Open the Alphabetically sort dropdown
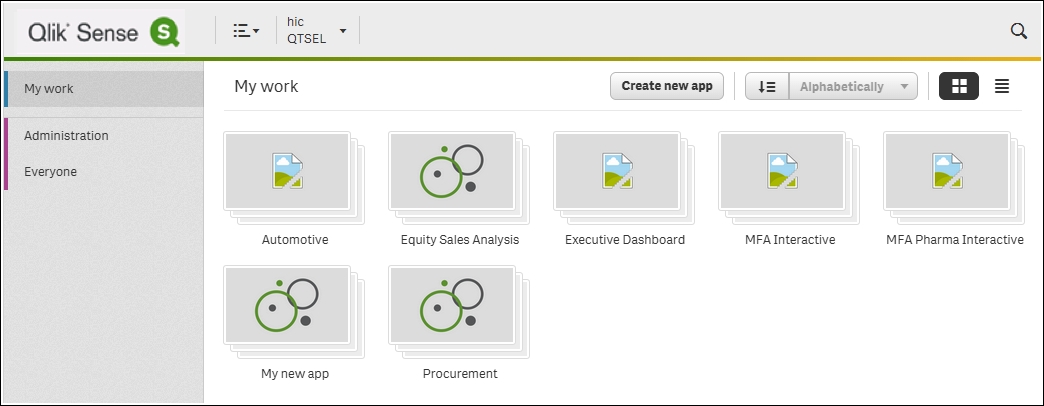Viewport: 1044px width, 406px height. [853, 87]
